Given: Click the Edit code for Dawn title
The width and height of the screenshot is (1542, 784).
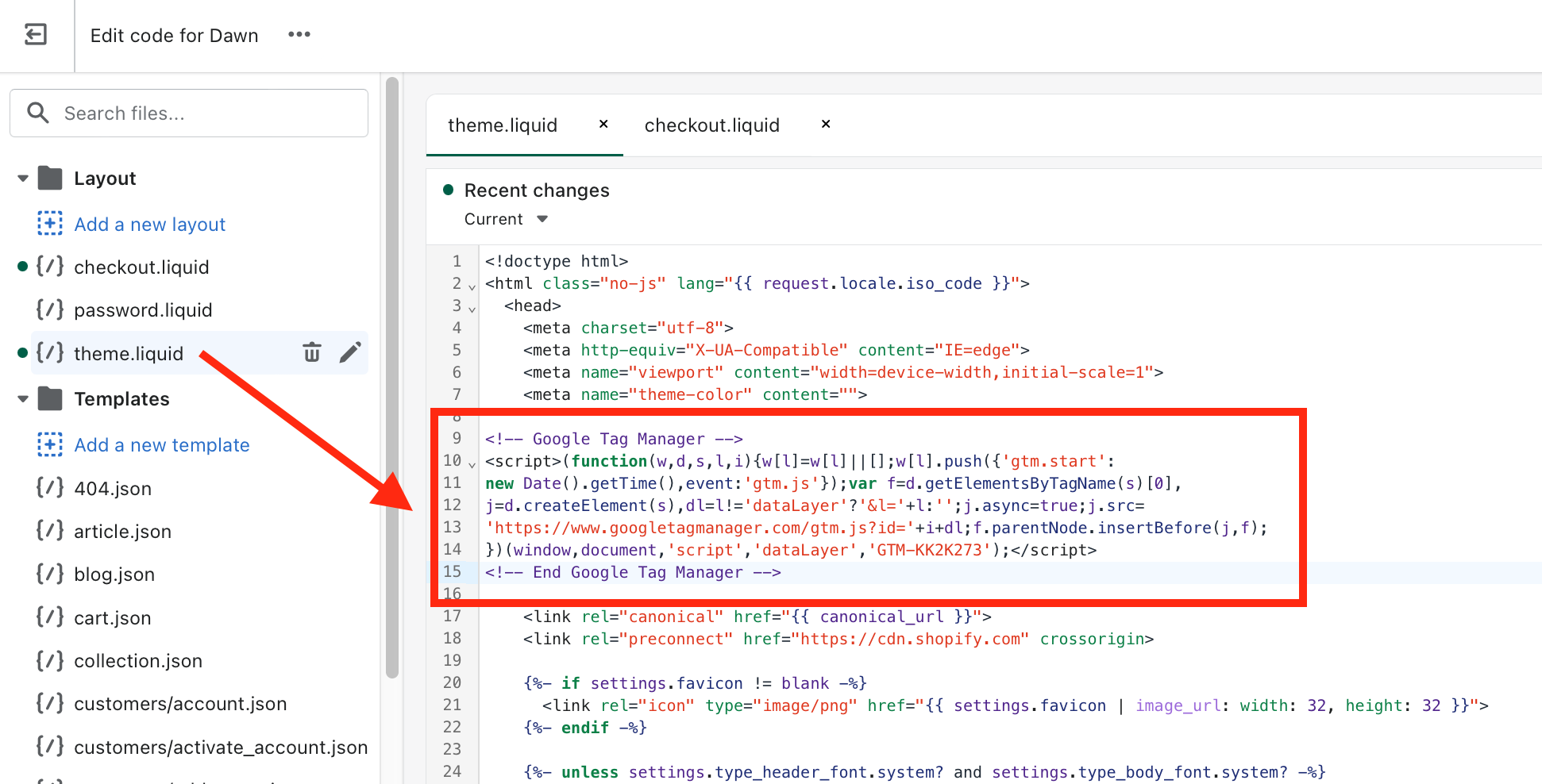Looking at the screenshot, I should click(x=175, y=36).
